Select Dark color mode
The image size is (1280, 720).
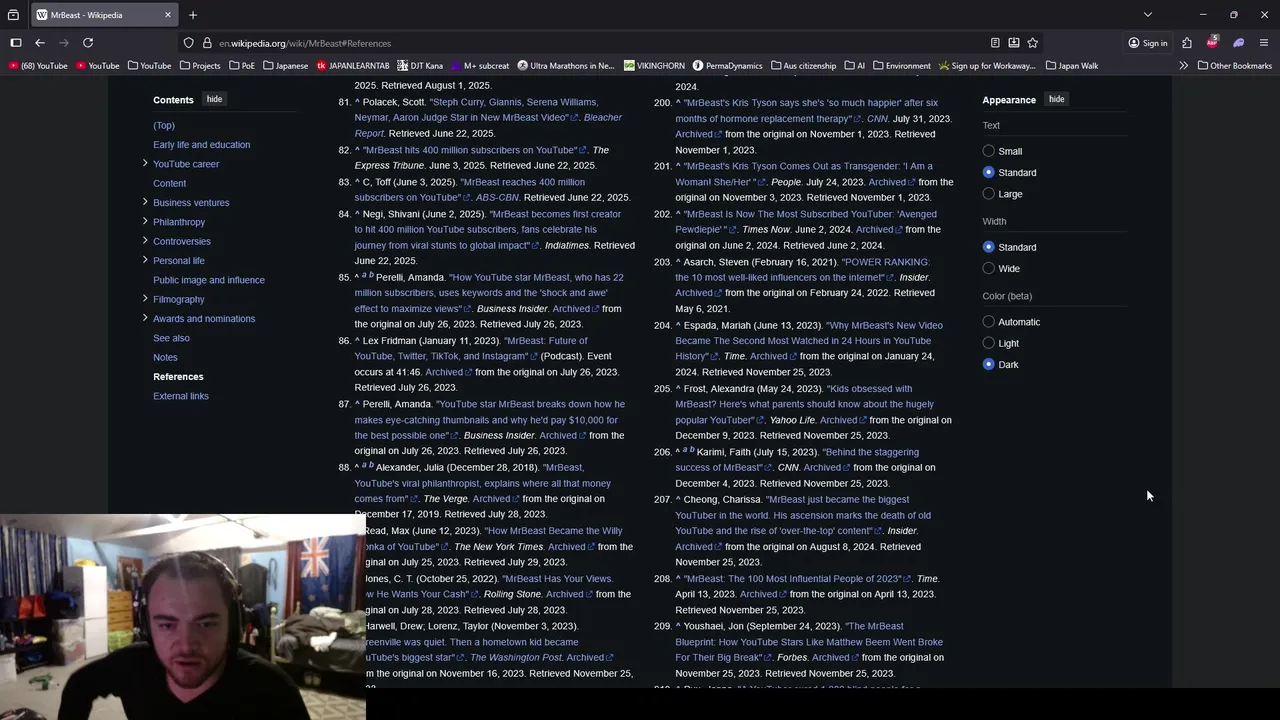coord(989,364)
